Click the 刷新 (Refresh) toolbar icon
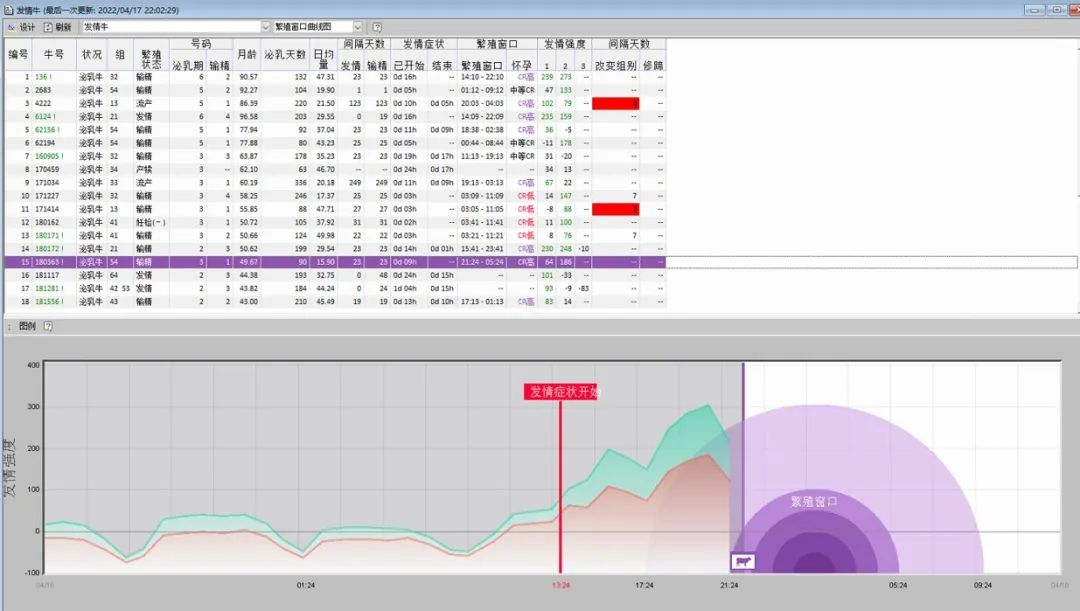The height and width of the screenshot is (611, 1080). (48, 27)
